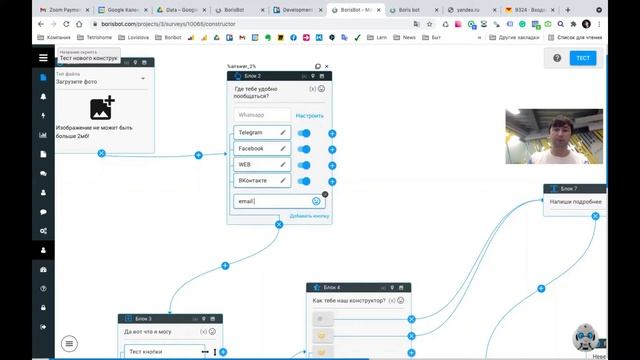
Task: Click the Whatsapp disabled button field
Action: click(262, 115)
